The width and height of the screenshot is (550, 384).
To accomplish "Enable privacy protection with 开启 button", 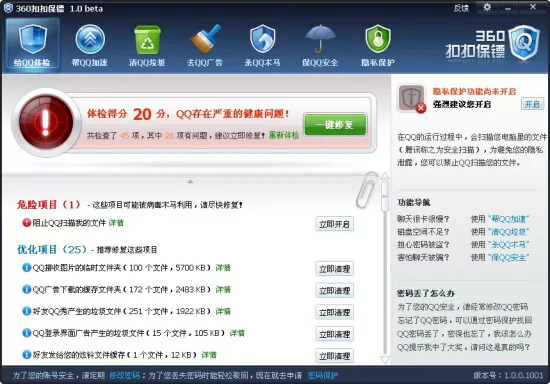I will pos(532,104).
